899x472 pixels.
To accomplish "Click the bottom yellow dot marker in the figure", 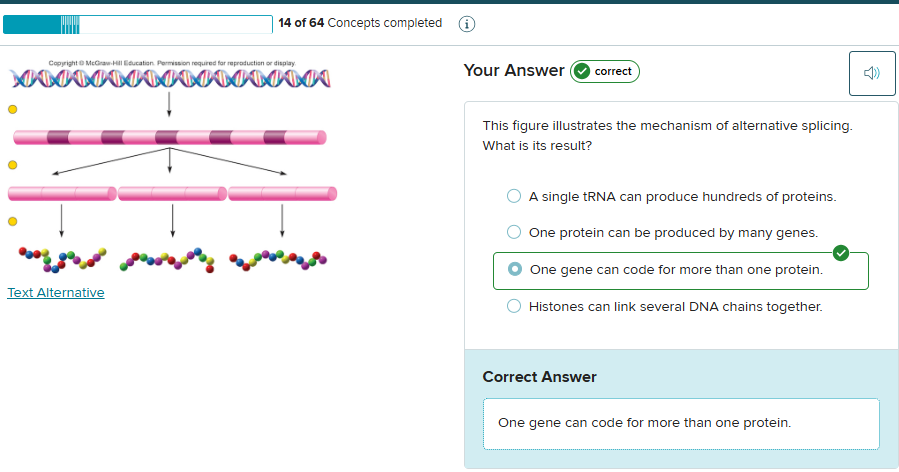I will pyautogui.click(x=13, y=221).
